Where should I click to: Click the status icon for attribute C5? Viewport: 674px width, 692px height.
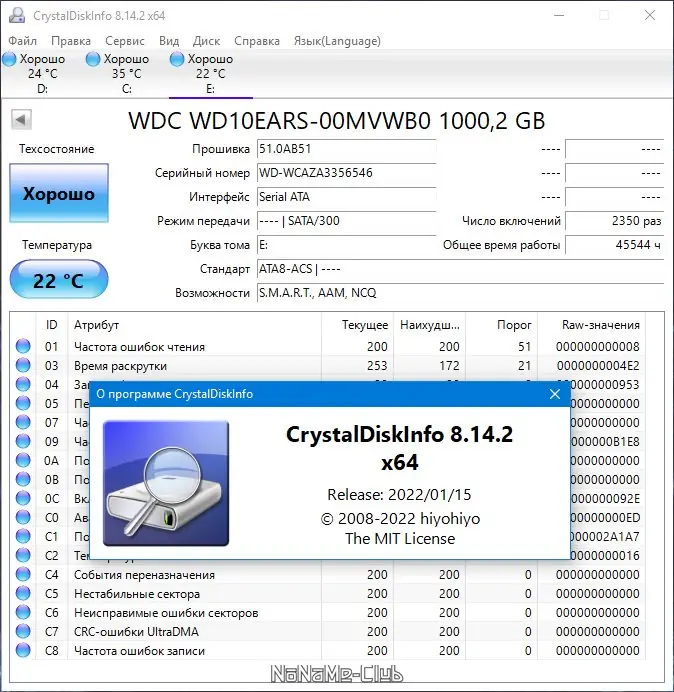pos(23,593)
